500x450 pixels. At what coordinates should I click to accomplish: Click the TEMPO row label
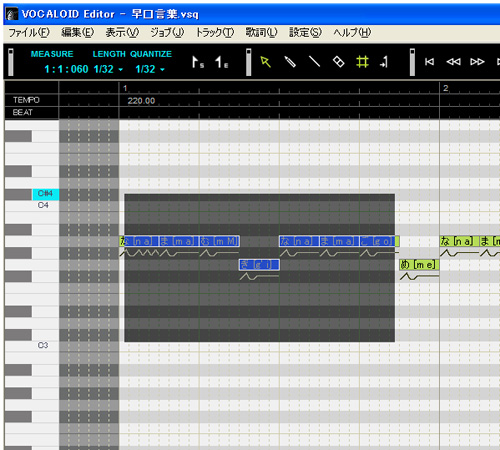point(26,100)
